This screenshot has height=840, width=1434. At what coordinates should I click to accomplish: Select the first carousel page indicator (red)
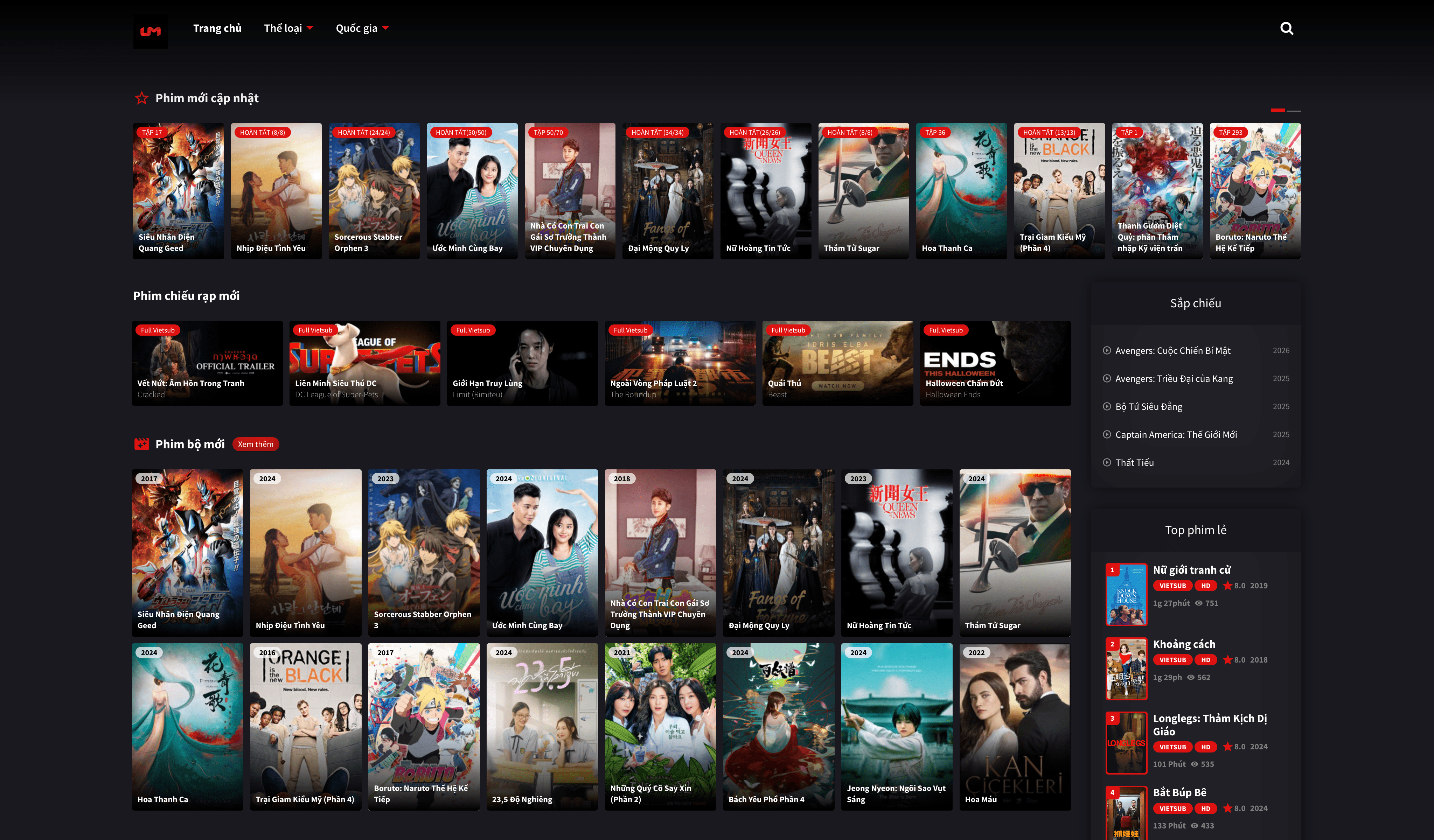1278,110
